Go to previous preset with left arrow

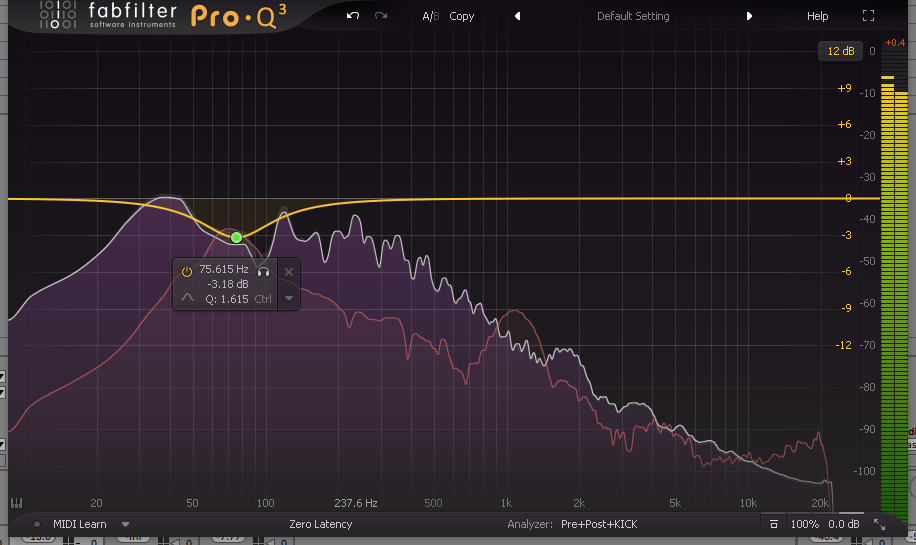517,16
